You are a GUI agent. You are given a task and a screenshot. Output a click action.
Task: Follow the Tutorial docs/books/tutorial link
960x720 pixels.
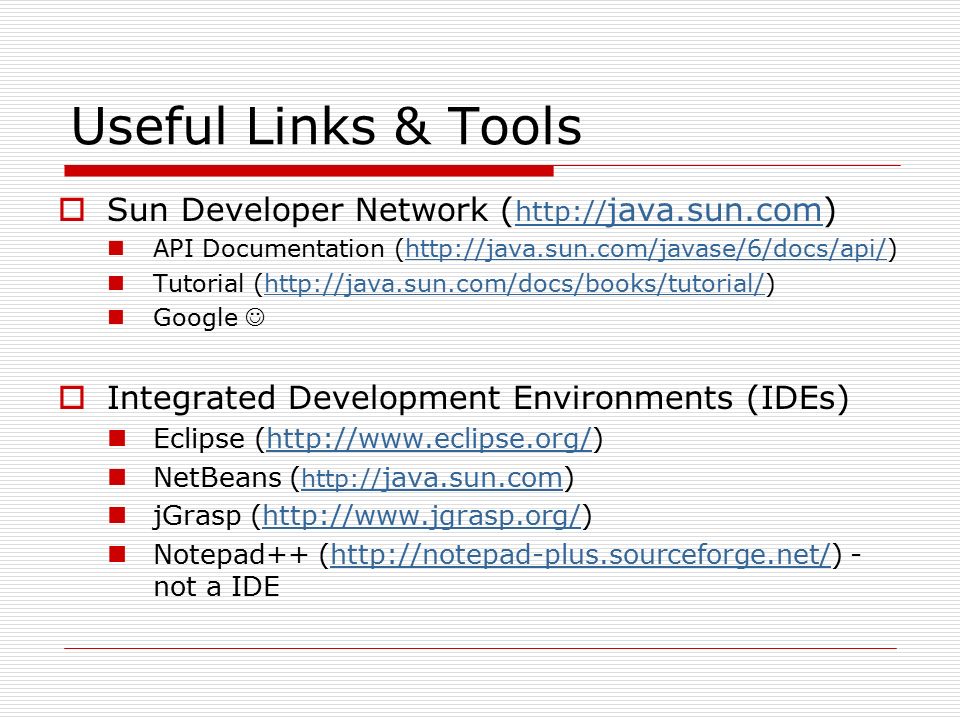515,283
